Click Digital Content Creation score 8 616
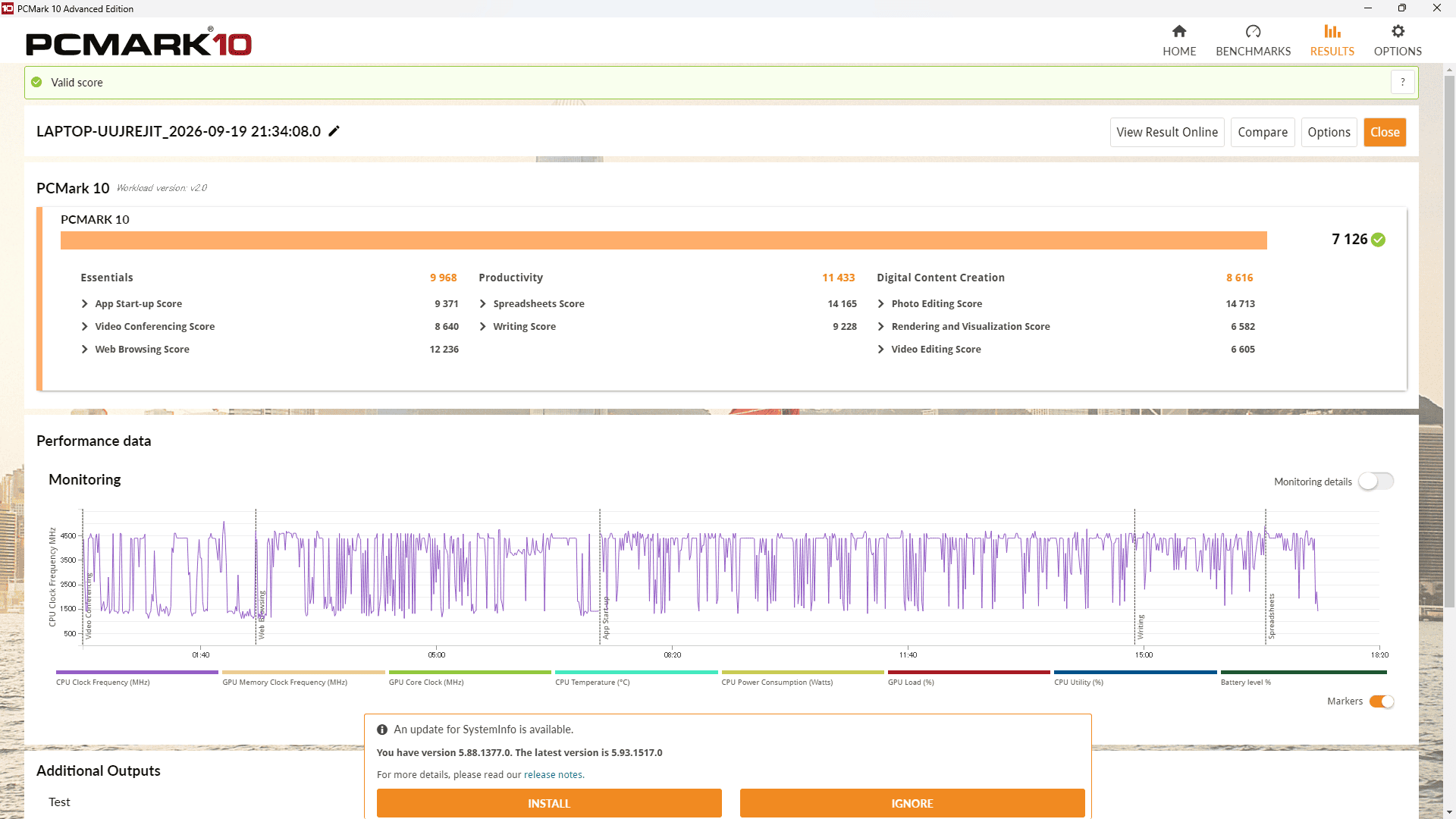Image resolution: width=1456 pixels, height=819 pixels. (1239, 278)
